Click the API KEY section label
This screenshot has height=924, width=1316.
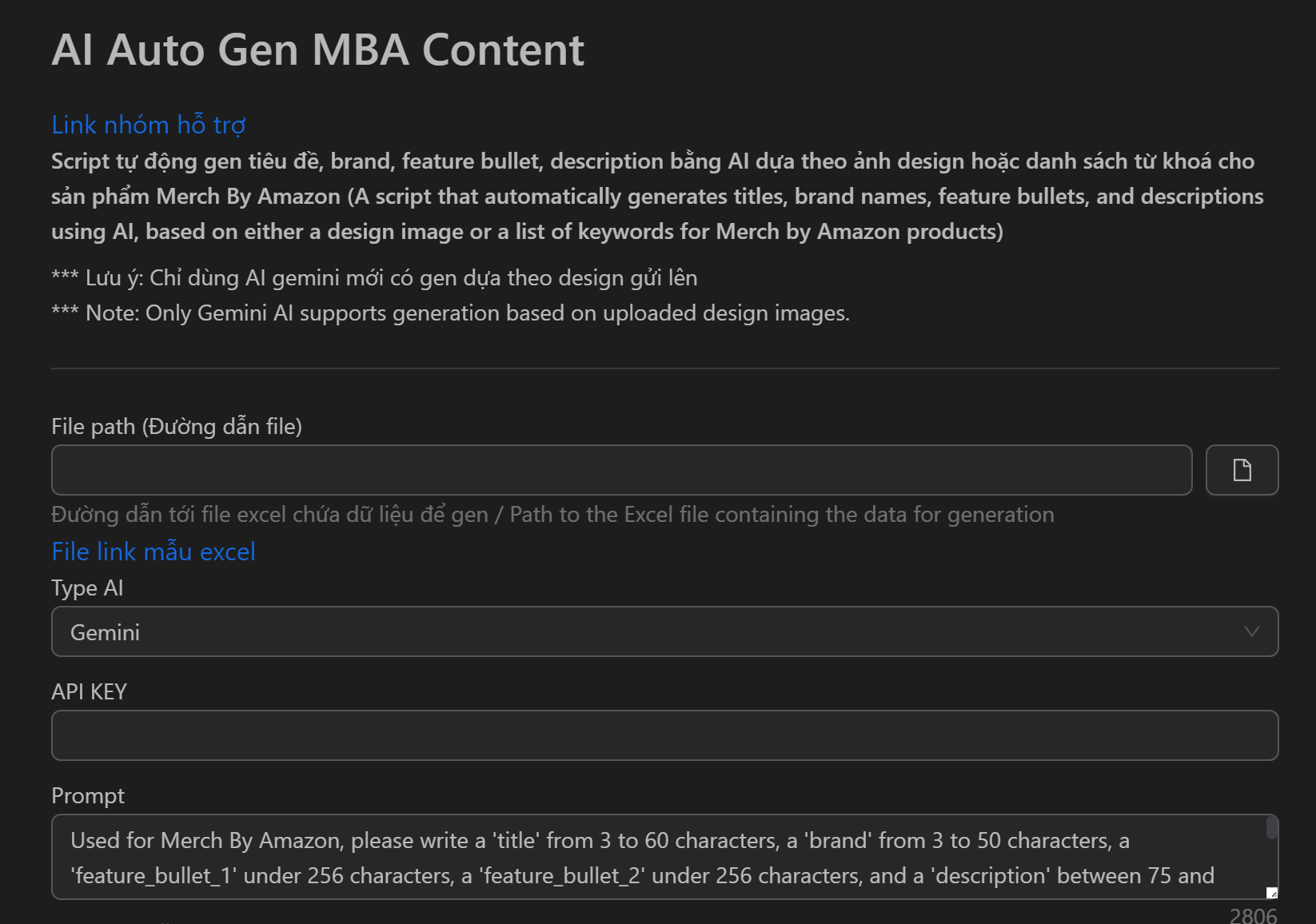tap(89, 691)
